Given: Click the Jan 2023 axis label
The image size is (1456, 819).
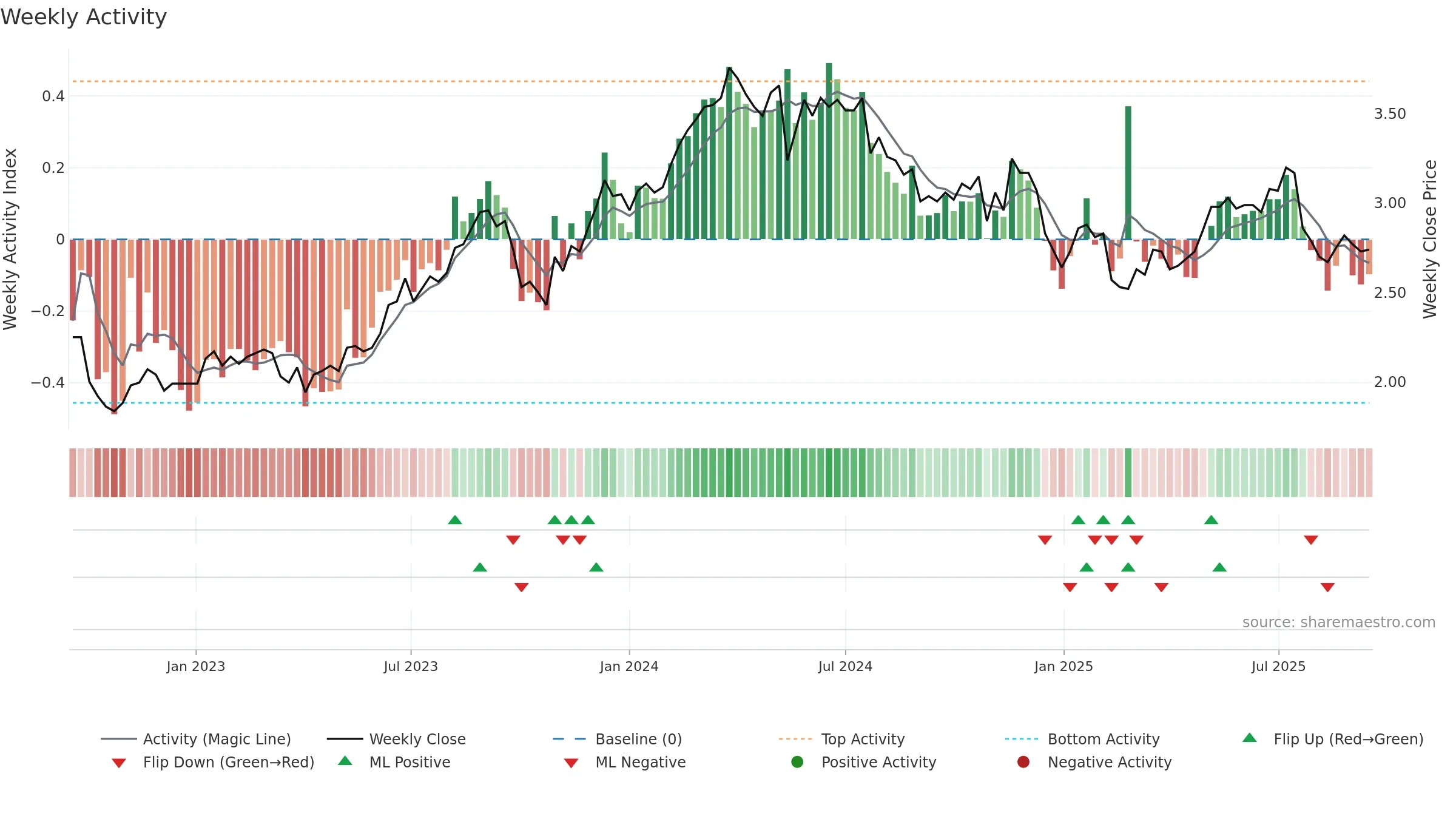Looking at the screenshot, I should coord(196,666).
